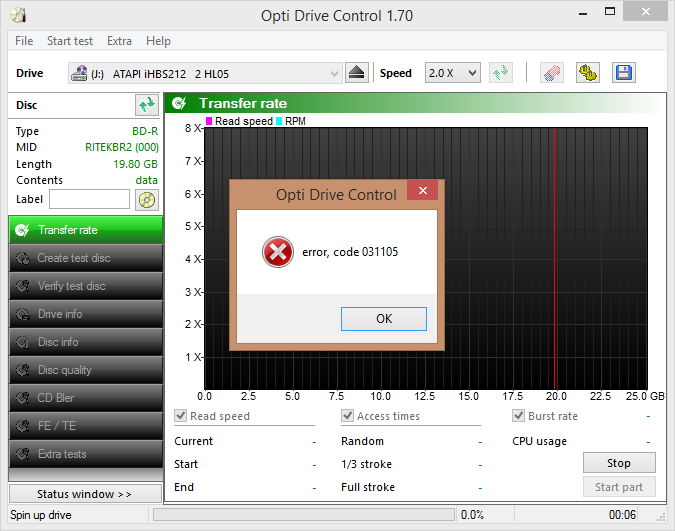Open the Extra menu

coord(119,41)
